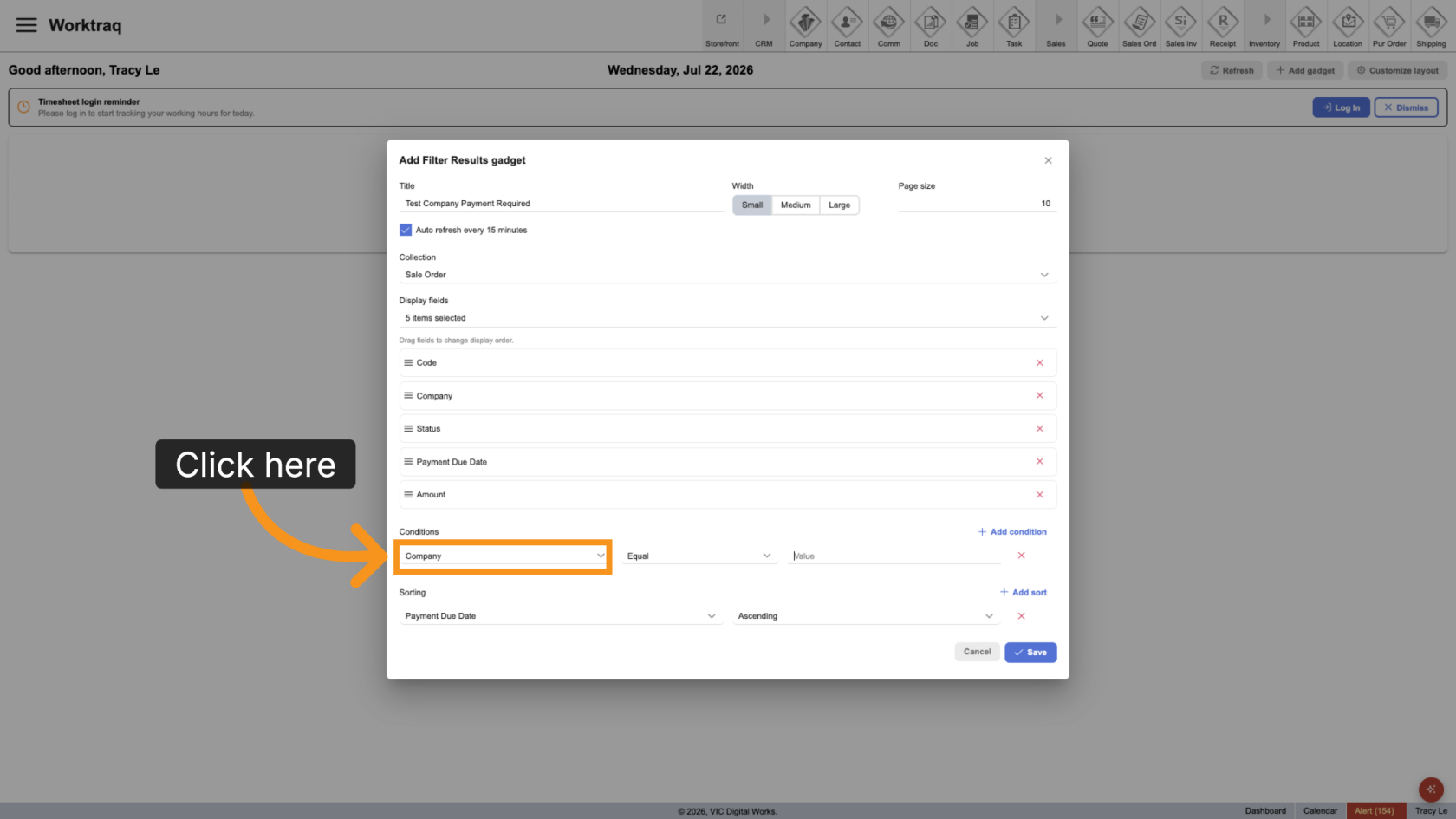Open the Pur Order module icon
Screen dimensions: 1456x819
pyautogui.click(x=1389, y=26)
